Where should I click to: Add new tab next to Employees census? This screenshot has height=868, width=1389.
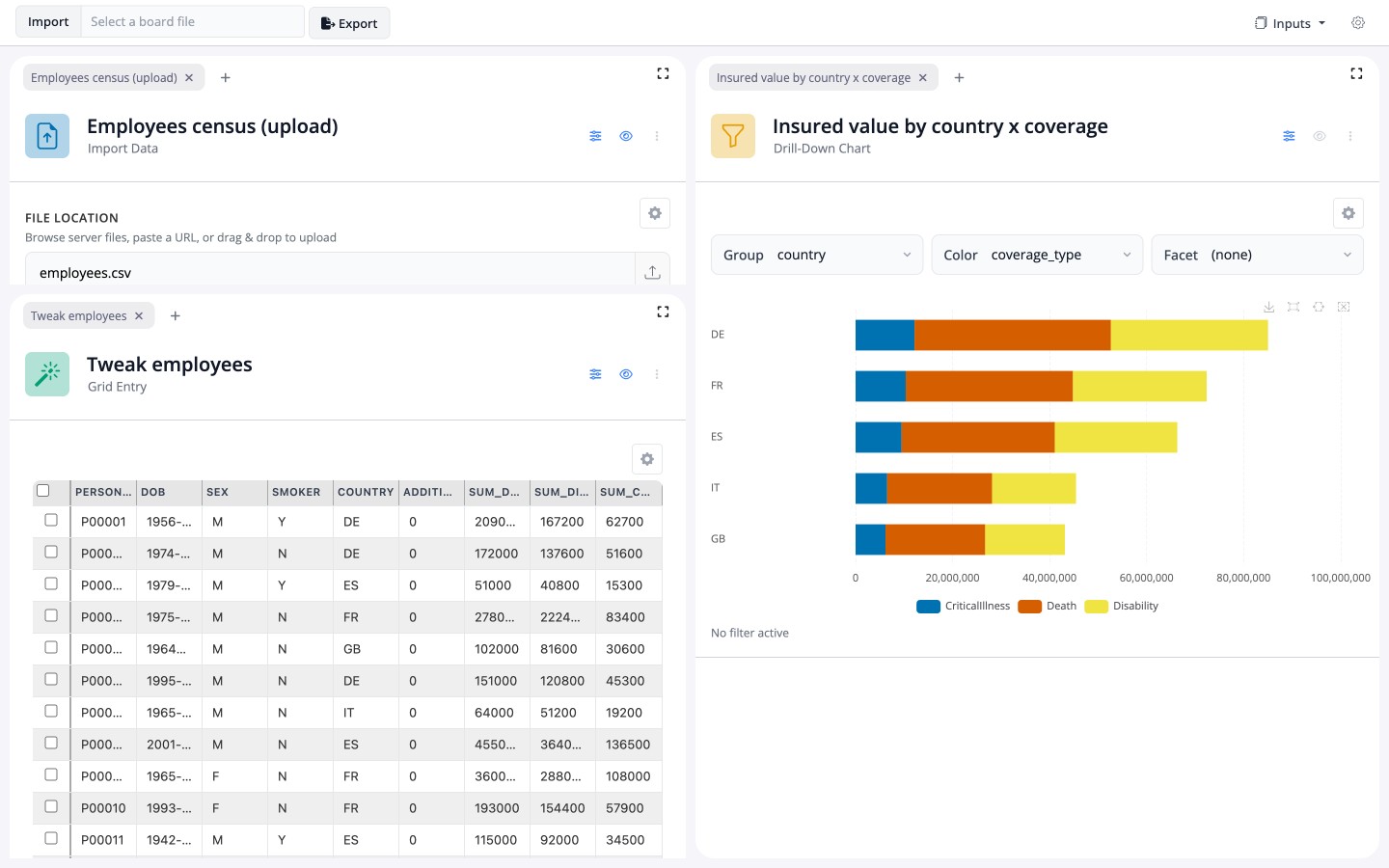pyautogui.click(x=225, y=78)
